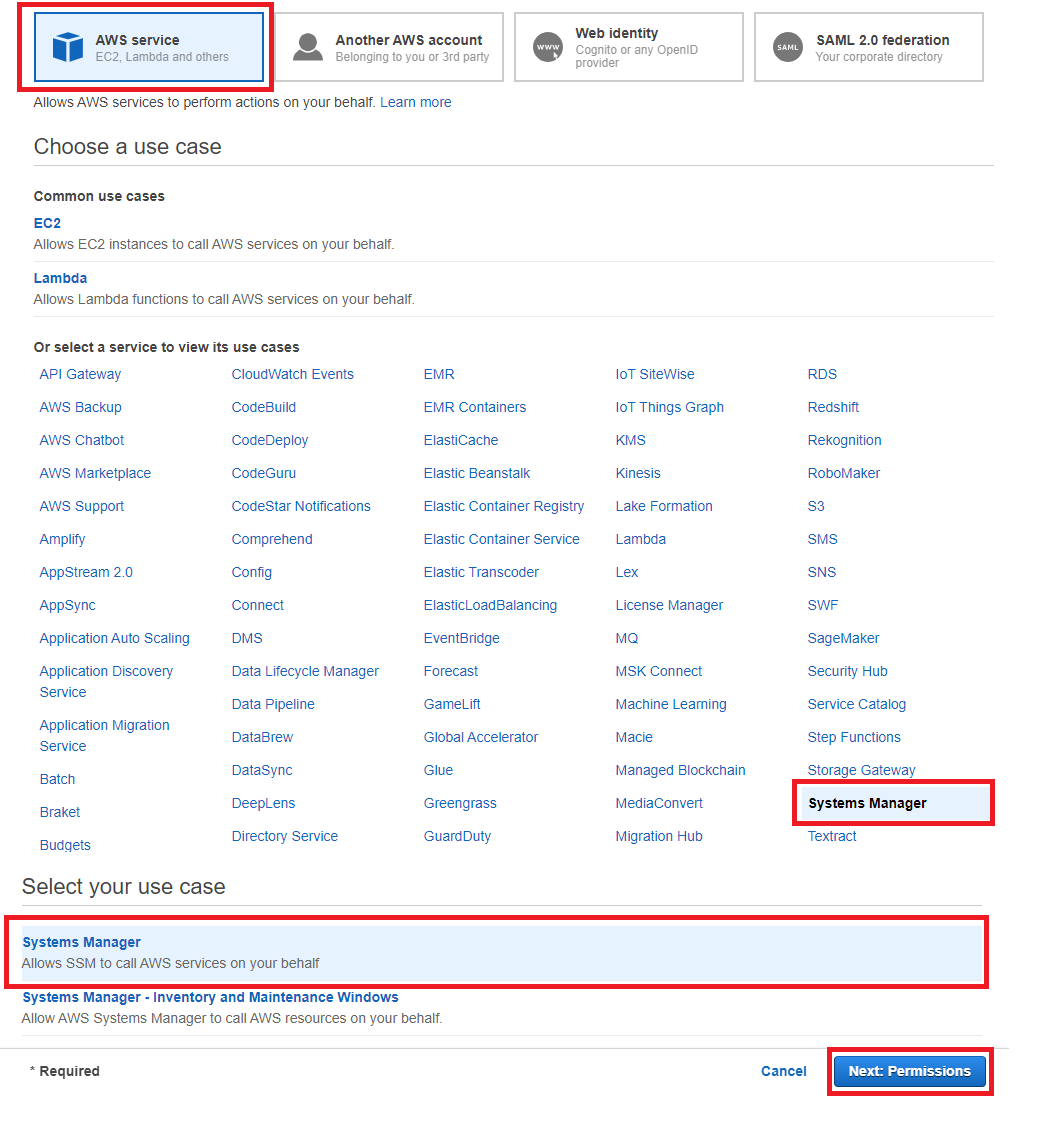The height and width of the screenshot is (1126, 1044).
Task: Select the EC2 common use case
Action: (47, 223)
